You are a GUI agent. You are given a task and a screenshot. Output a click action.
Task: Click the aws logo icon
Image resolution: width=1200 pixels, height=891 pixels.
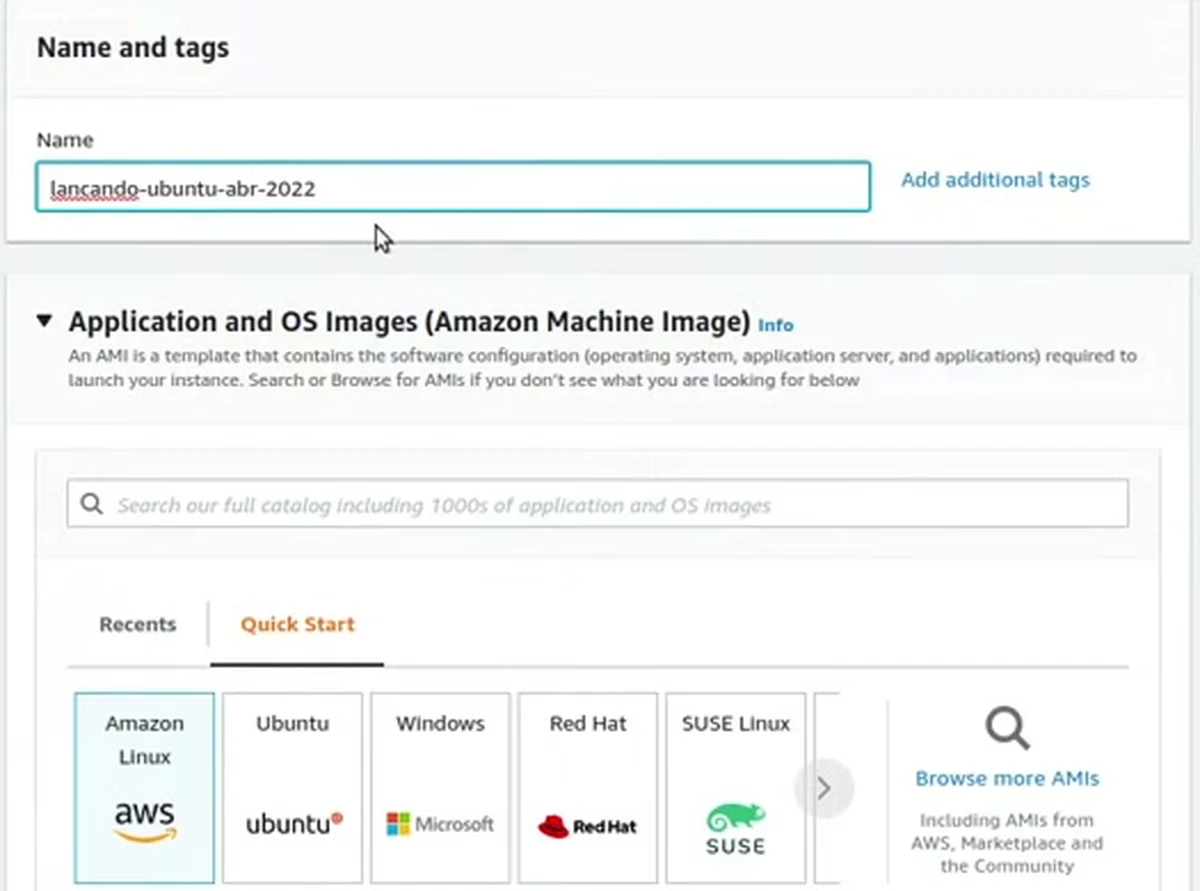click(144, 821)
